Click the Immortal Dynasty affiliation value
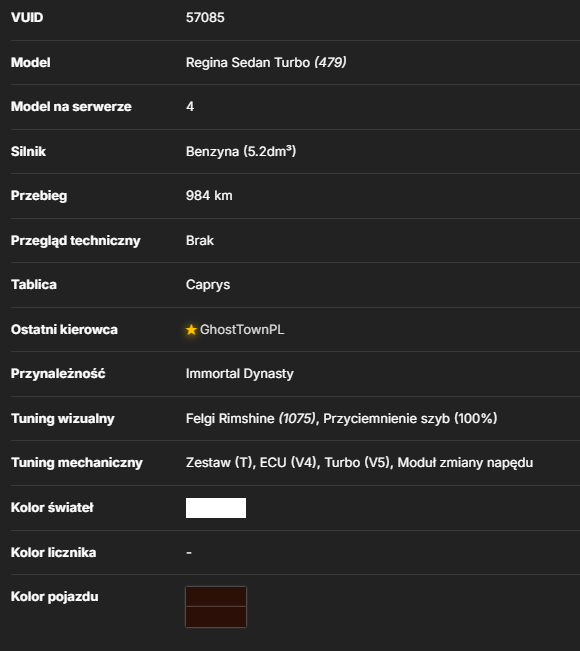 coord(240,374)
